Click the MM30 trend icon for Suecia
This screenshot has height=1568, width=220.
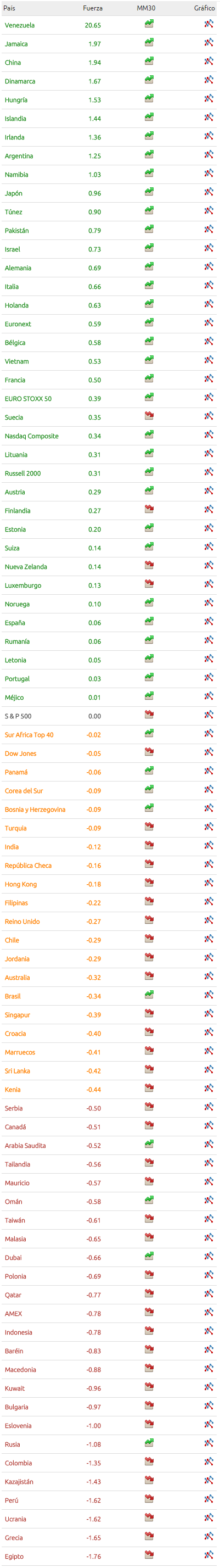tap(149, 416)
